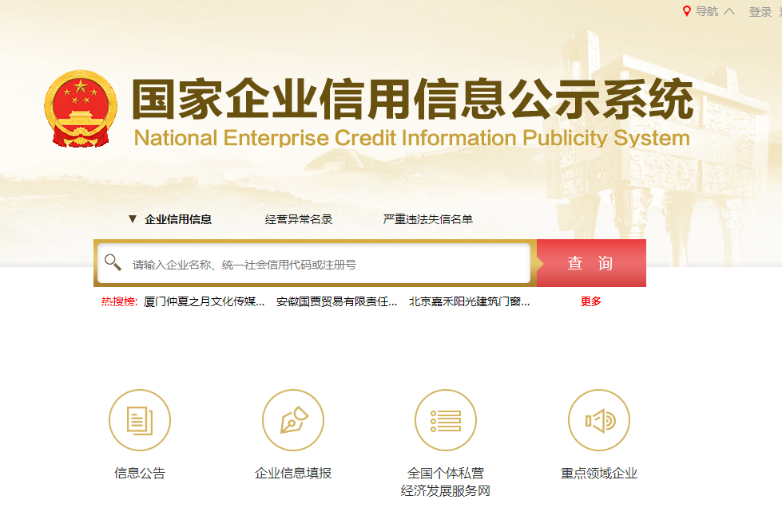The width and height of the screenshot is (782, 523).
Task: Click the magnifying glass icon in search box
Action: [x=113, y=263]
